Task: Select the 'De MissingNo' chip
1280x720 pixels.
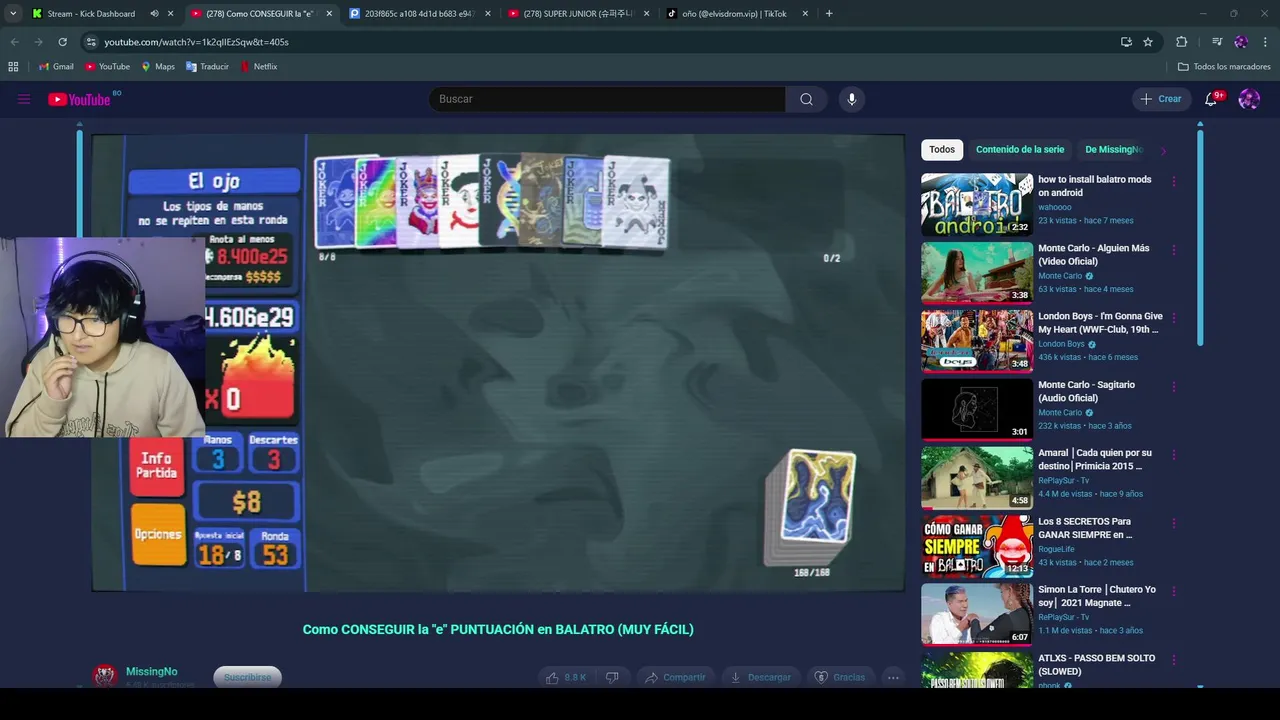Action: pos(1113,150)
